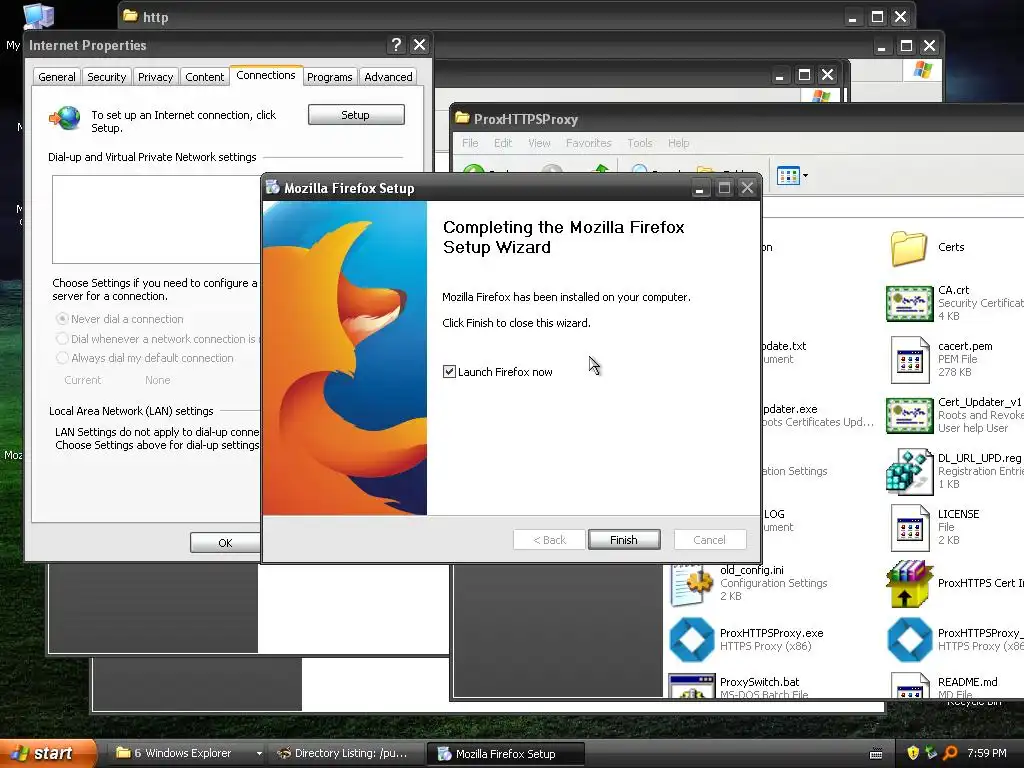Open the 6 Windows Explorer taskbar group

(188, 753)
